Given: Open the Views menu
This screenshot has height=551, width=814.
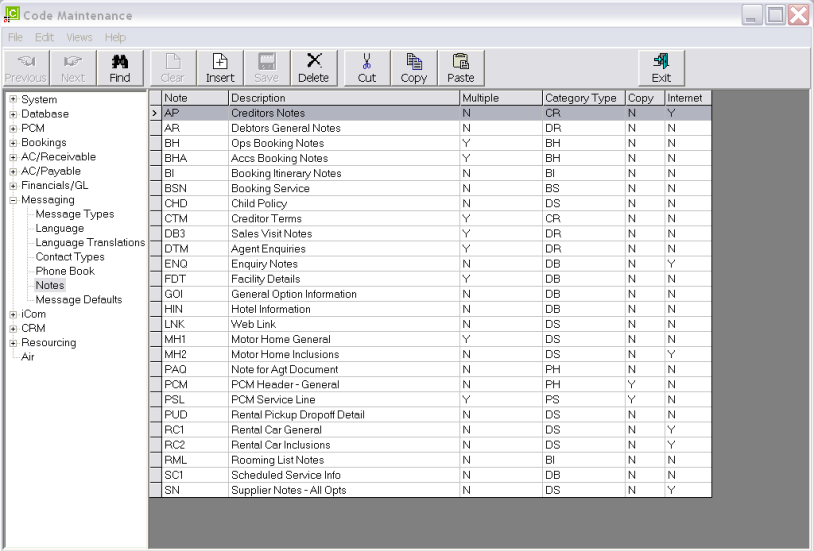Looking at the screenshot, I should click(79, 37).
